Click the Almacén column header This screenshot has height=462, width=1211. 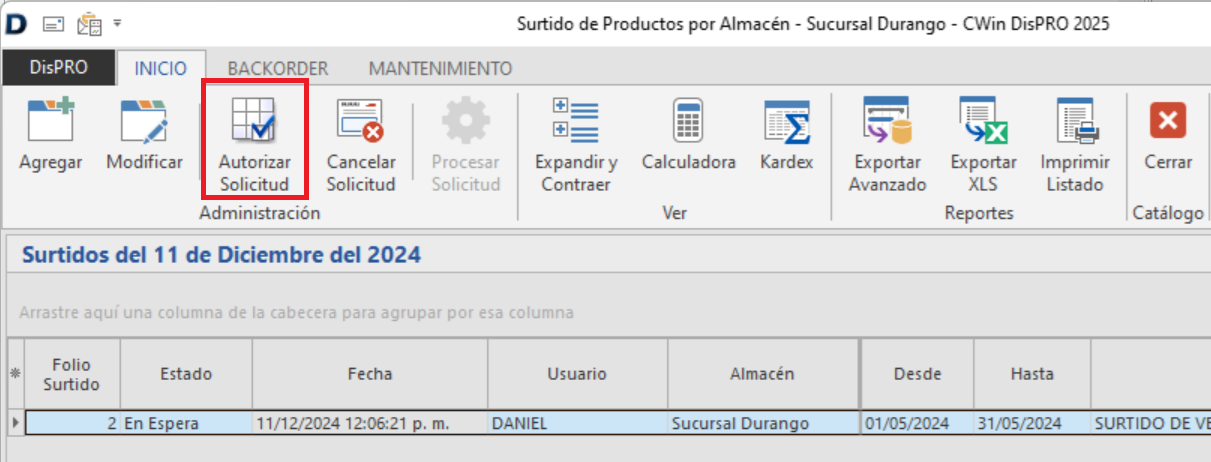[762, 374]
